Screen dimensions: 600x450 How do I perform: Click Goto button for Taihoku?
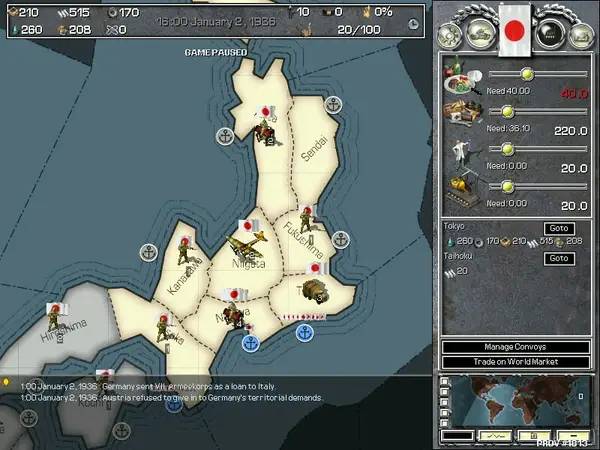click(x=559, y=258)
